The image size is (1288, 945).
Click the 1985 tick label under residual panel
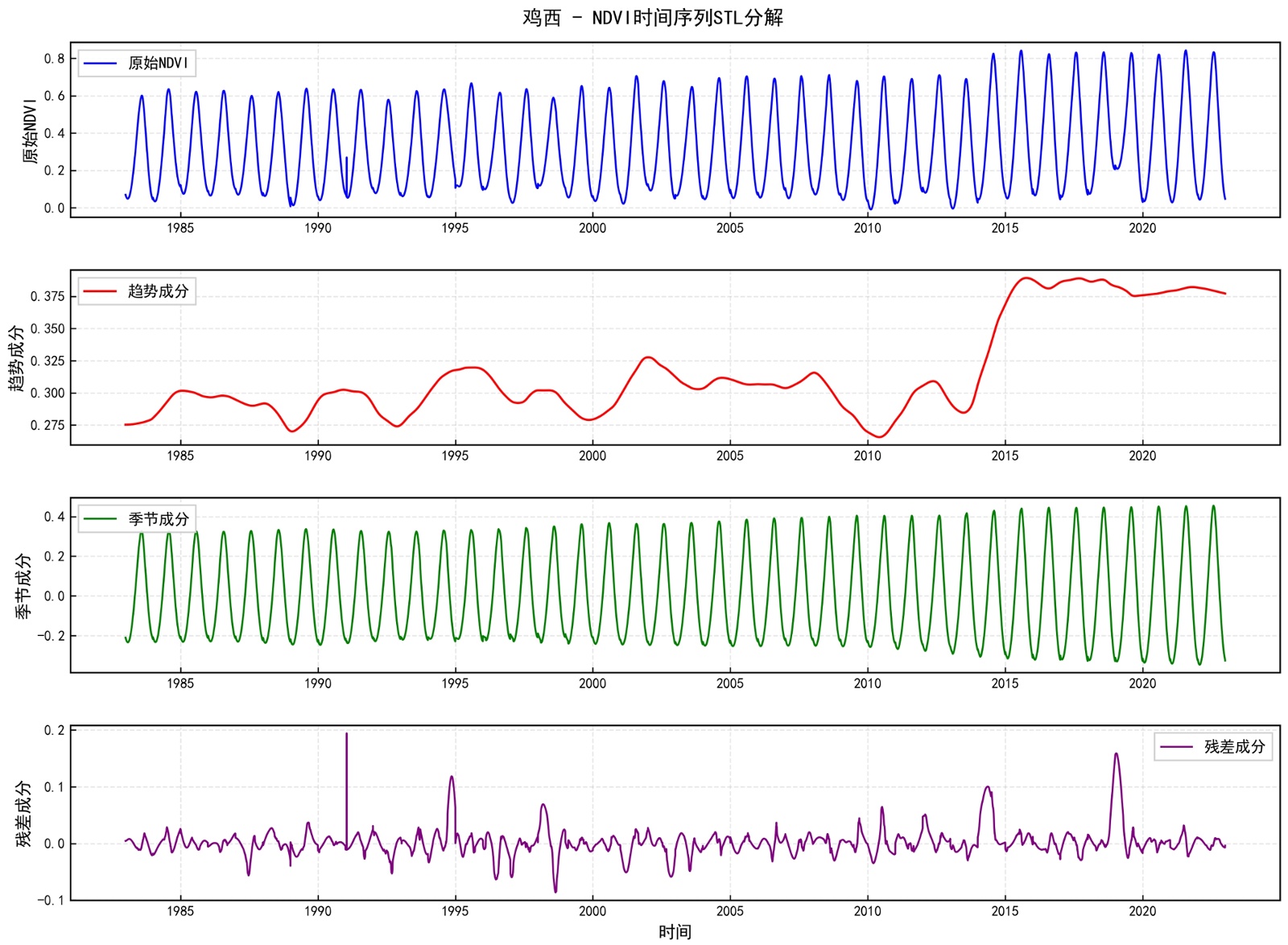pos(180,912)
